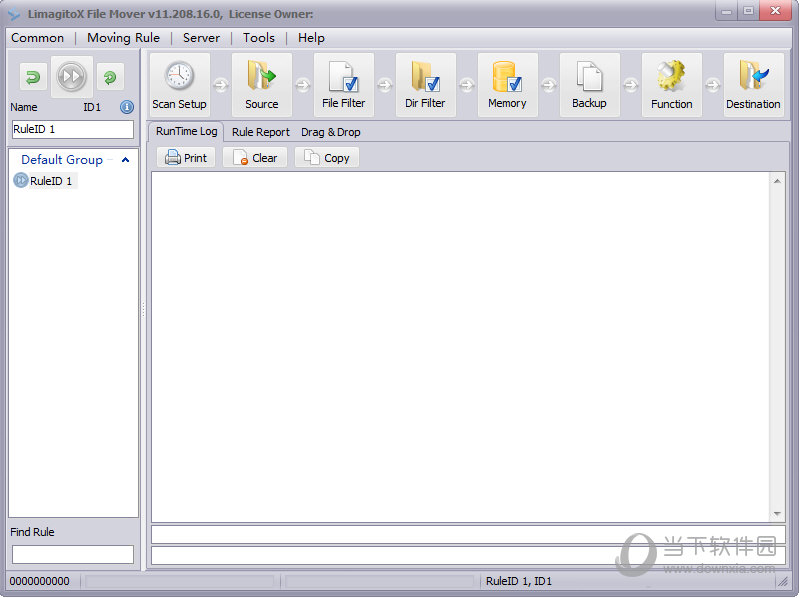Click the RuleID 1, ID1 status bar text
Image resolution: width=800 pixels, height=598 pixels.
point(519,581)
